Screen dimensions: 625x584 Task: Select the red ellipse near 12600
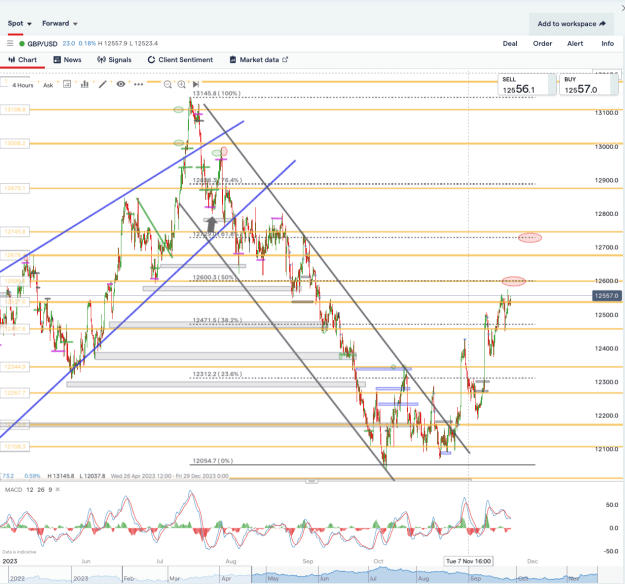[x=513, y=281]
